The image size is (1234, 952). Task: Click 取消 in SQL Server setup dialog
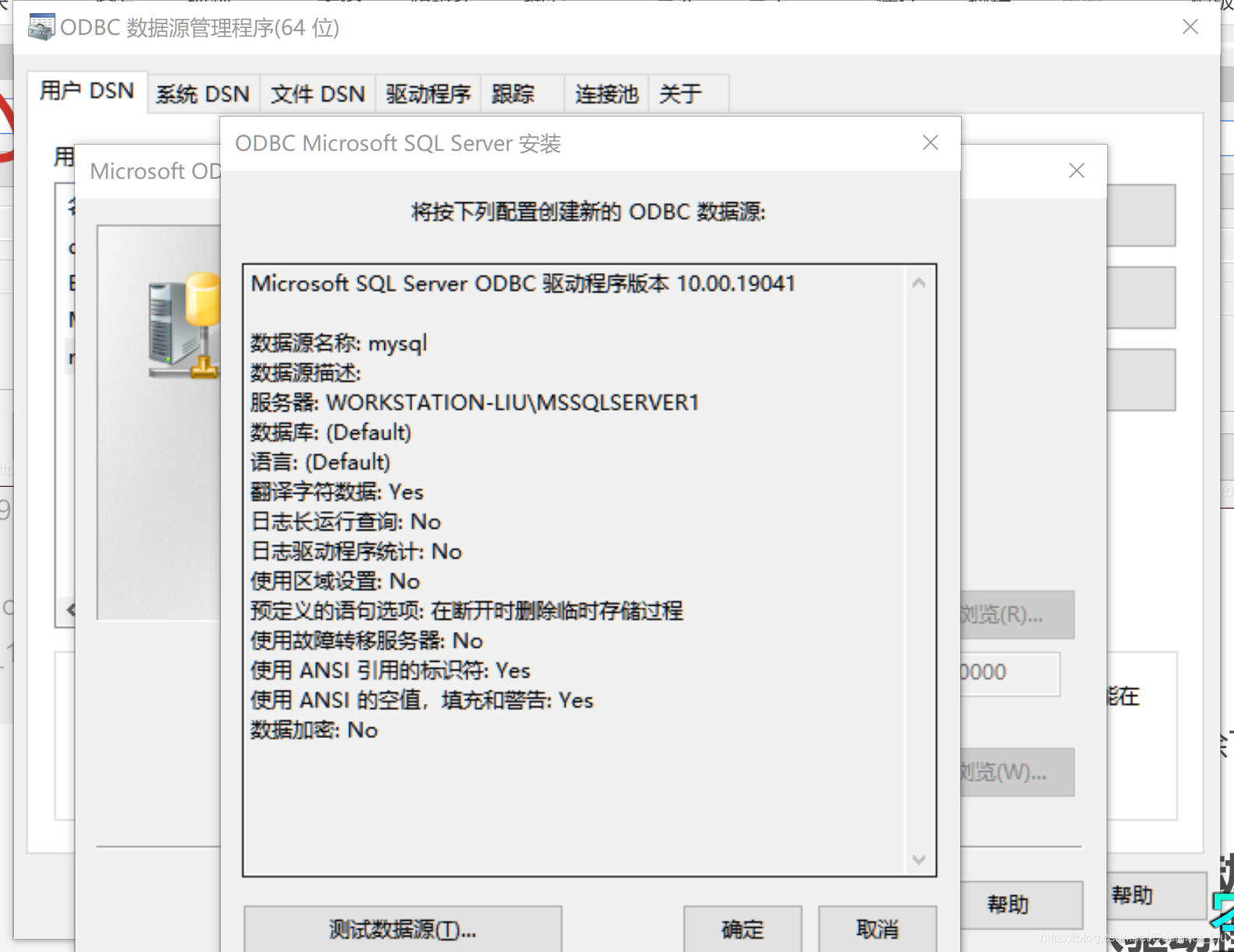click(878, 929)
